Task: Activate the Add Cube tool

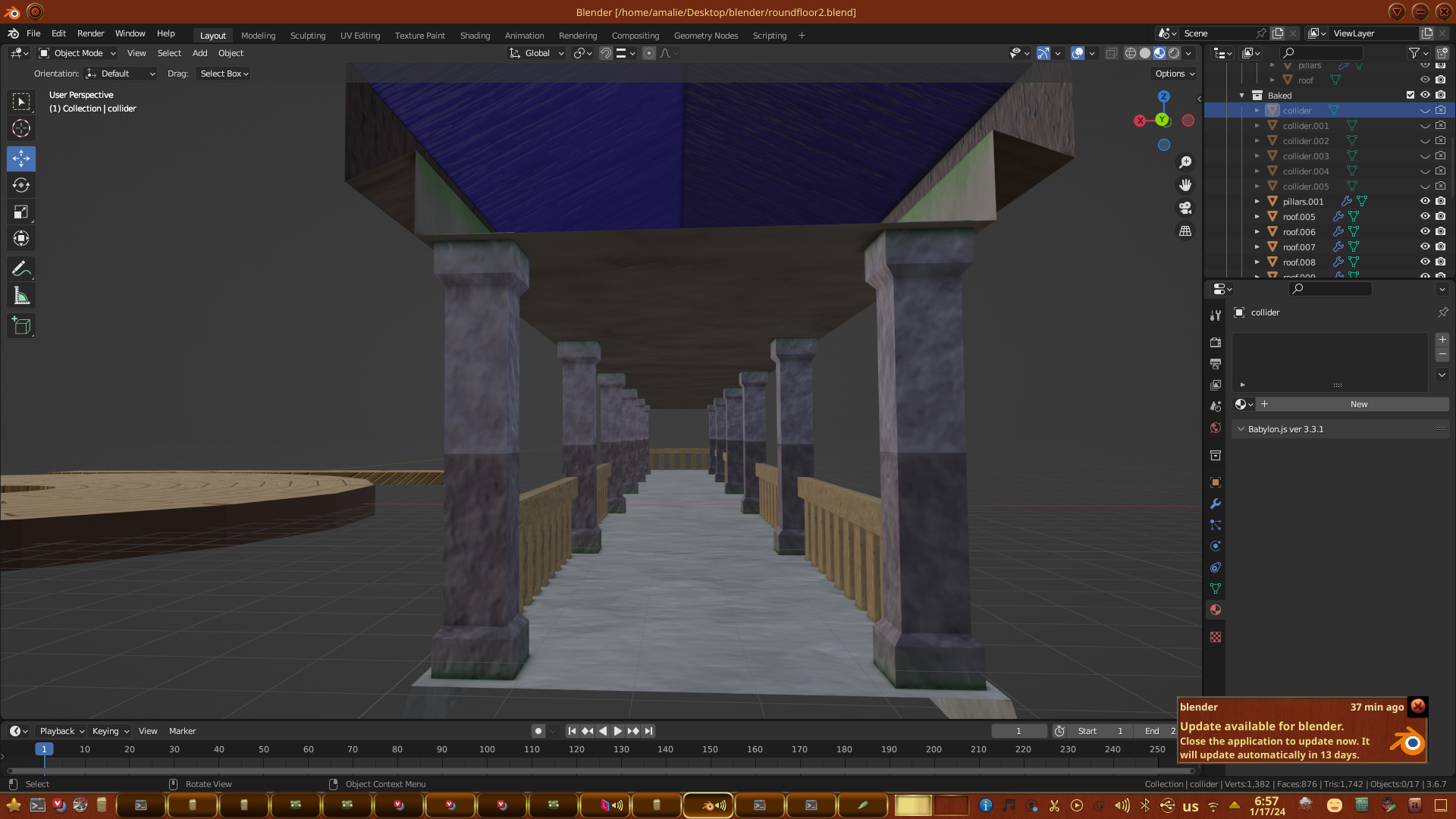Action: (21, 326)
